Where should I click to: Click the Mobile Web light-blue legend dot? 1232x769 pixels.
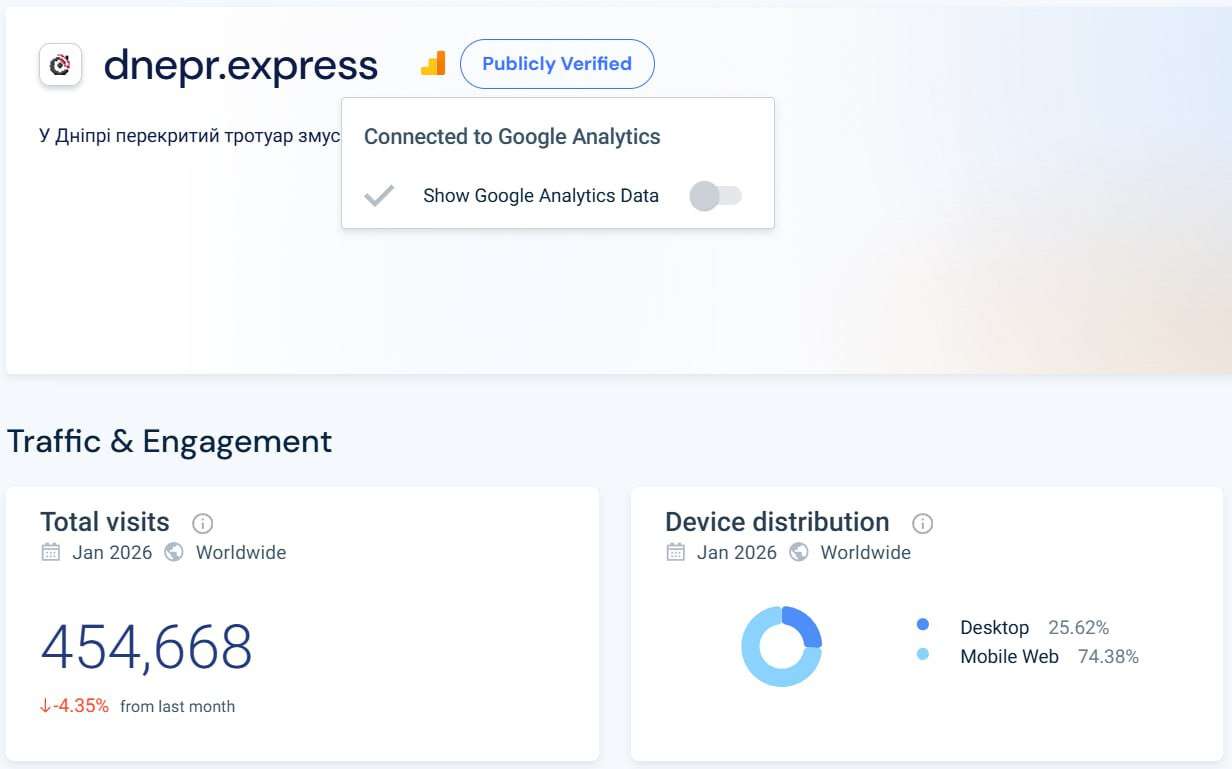(x=922, y=654)
